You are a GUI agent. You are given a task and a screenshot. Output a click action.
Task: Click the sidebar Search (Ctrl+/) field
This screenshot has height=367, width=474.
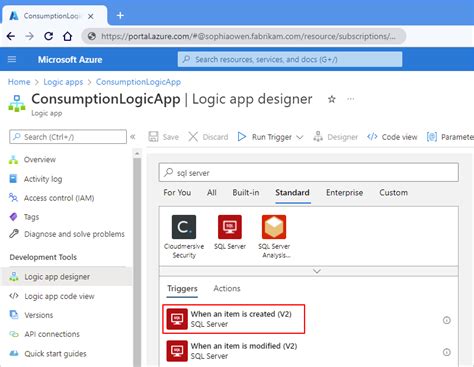pyautogui.click(x=68, y=137)
